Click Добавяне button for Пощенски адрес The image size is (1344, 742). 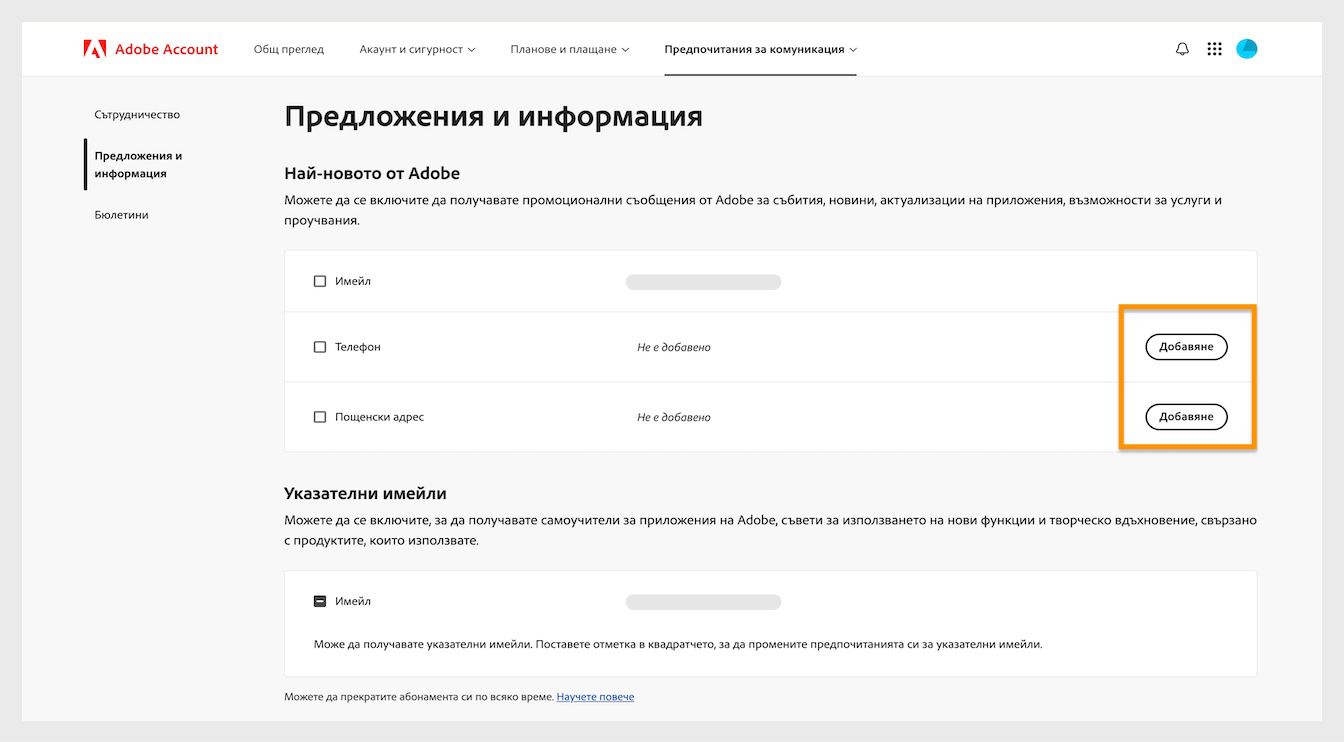click(x=1186, y=417)
